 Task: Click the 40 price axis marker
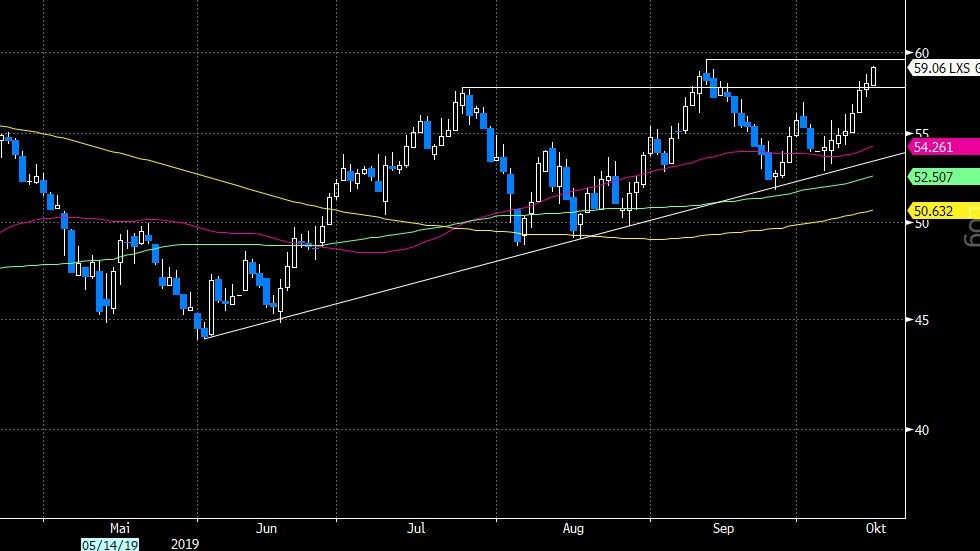[x=921, y=430]
